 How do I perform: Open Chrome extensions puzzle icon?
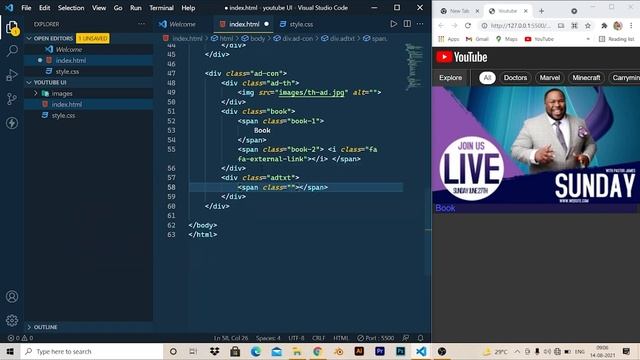click(604, 26)
